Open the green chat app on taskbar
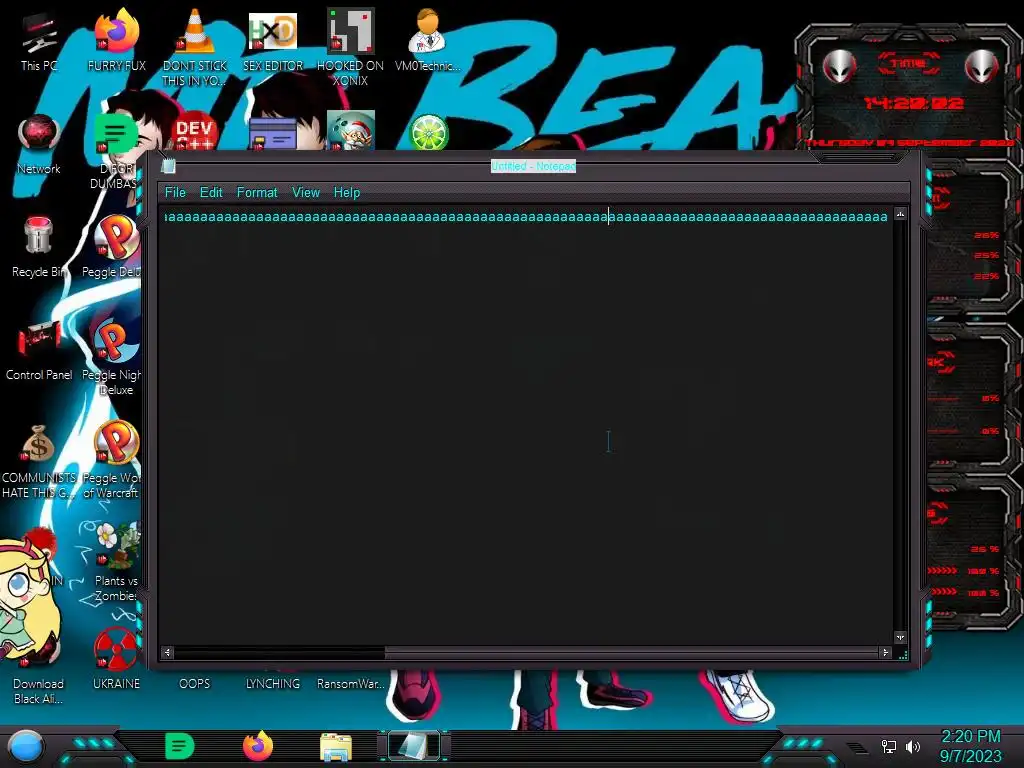The width and height of the screenshot is (1024, 768). pos(180,746)
